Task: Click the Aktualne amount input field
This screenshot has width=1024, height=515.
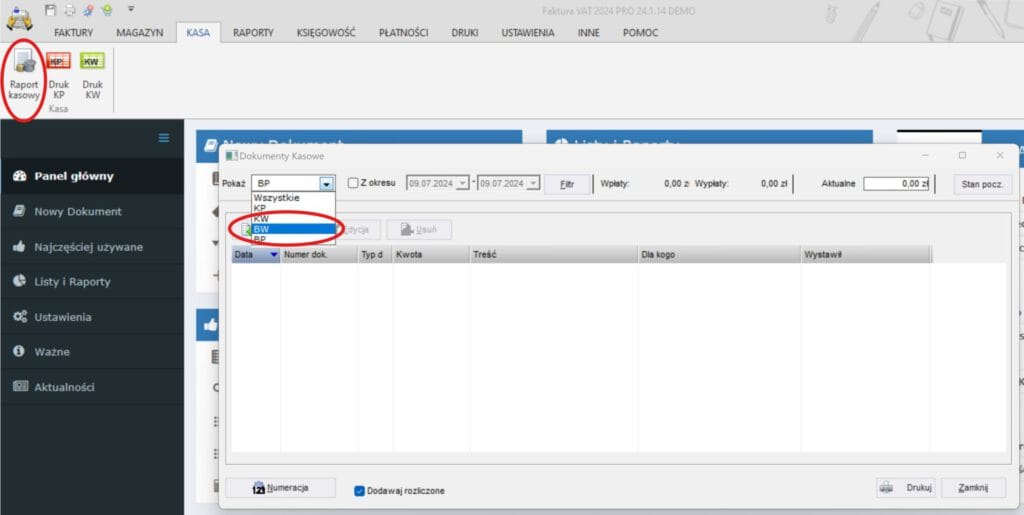Action: tap(897, 184)
